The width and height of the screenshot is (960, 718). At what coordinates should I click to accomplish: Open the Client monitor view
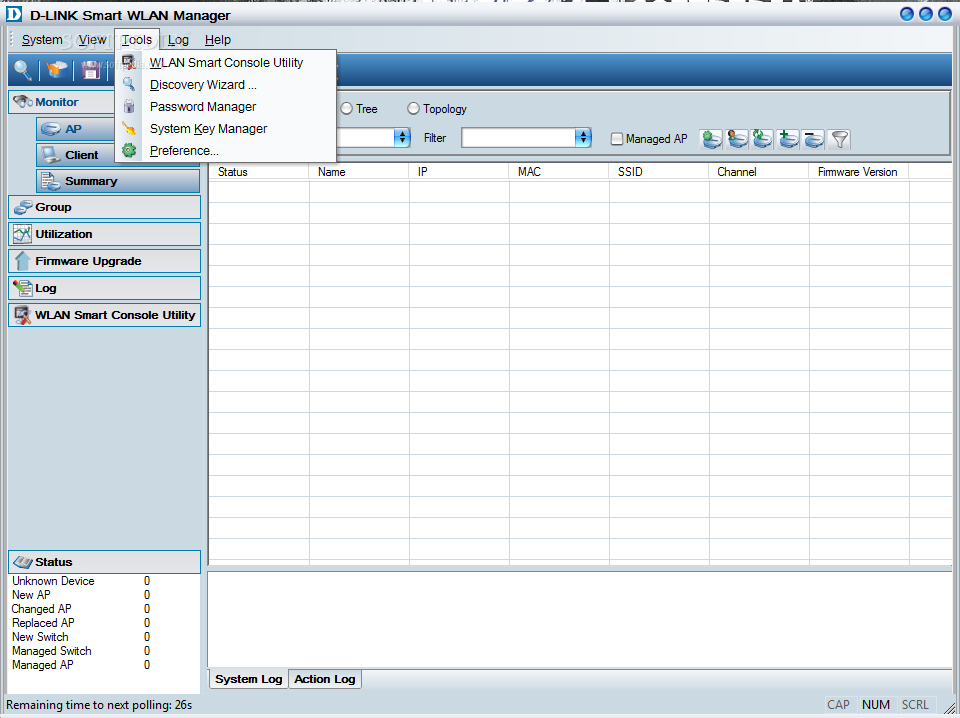(x=118, y=155)
